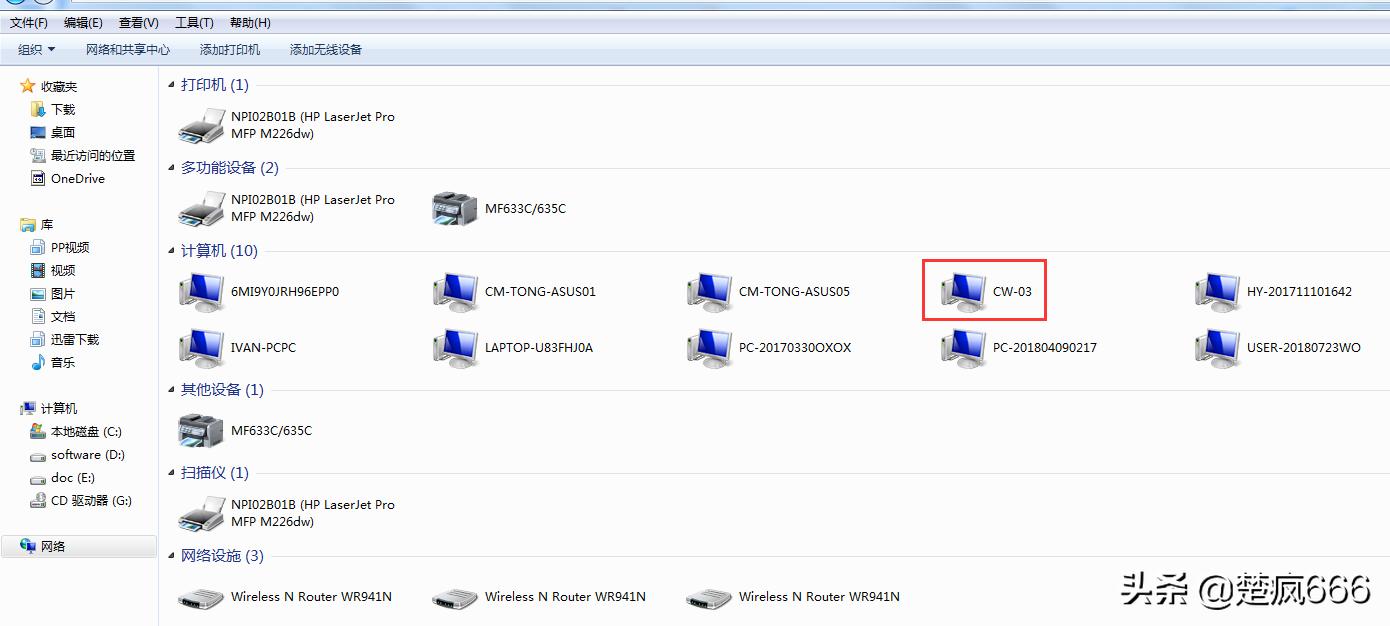Collapse the 扫描仪 (1) group
The image size is (1390, 626).
(172, 473)
